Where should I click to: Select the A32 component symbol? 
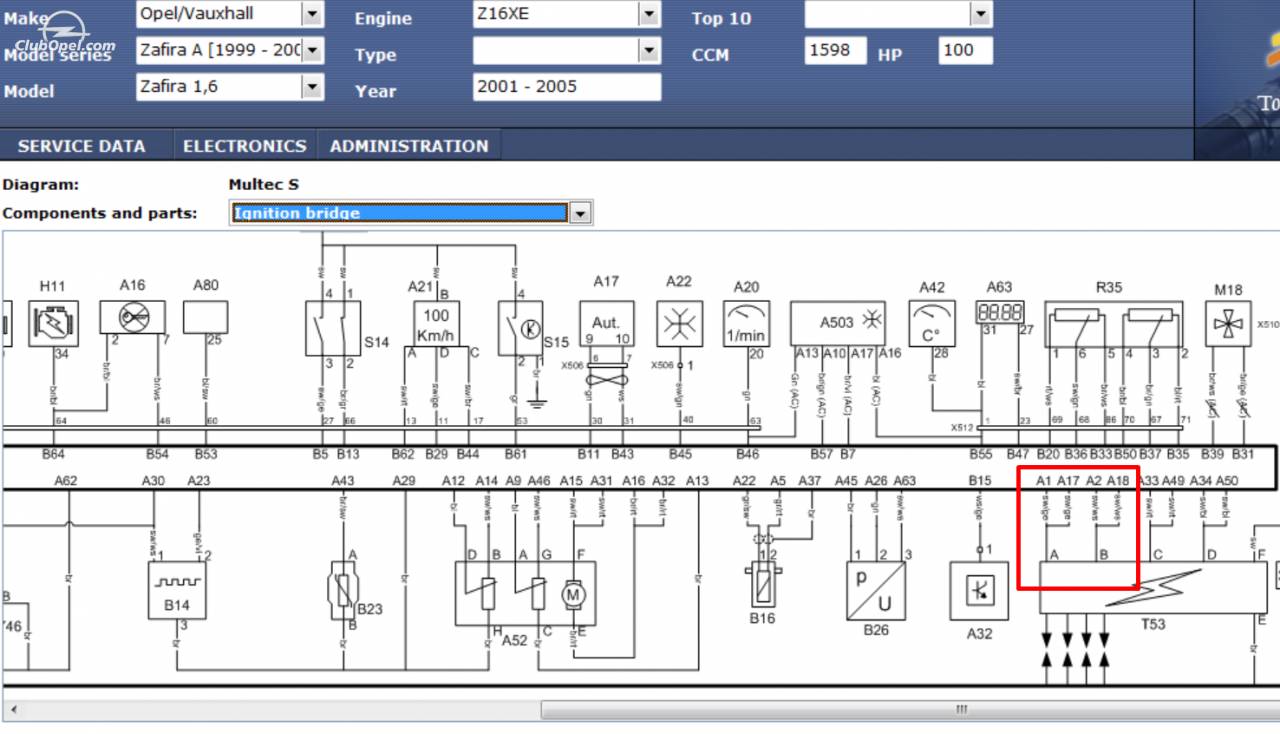(x=979, y=590)
